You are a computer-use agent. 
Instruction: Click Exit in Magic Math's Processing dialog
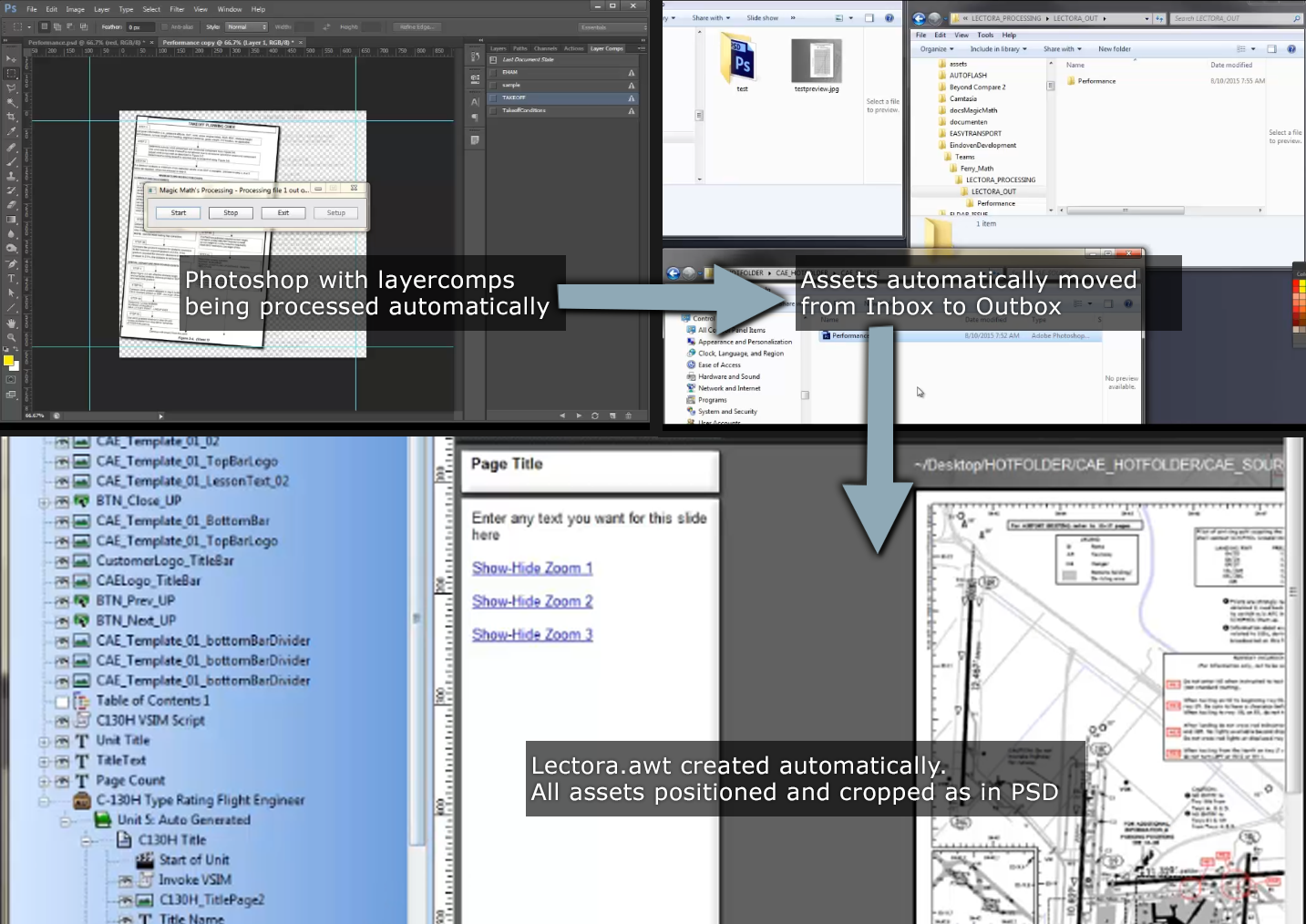(x=283, y=212)
